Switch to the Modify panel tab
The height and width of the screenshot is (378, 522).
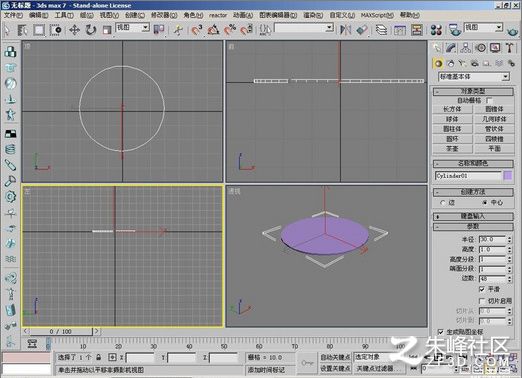pyautogui.click(x=451, y=48)
